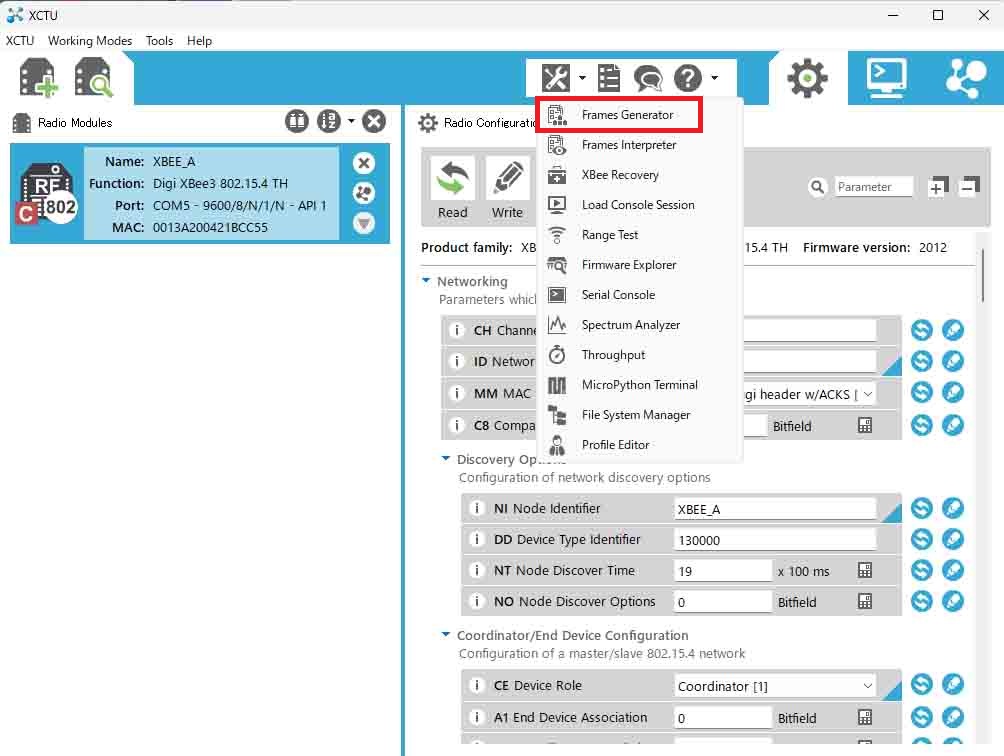The image size is (1004, 756).
Task: Open bitfield calculator for A1 End Device Association
Action: (x=864, y=717)
